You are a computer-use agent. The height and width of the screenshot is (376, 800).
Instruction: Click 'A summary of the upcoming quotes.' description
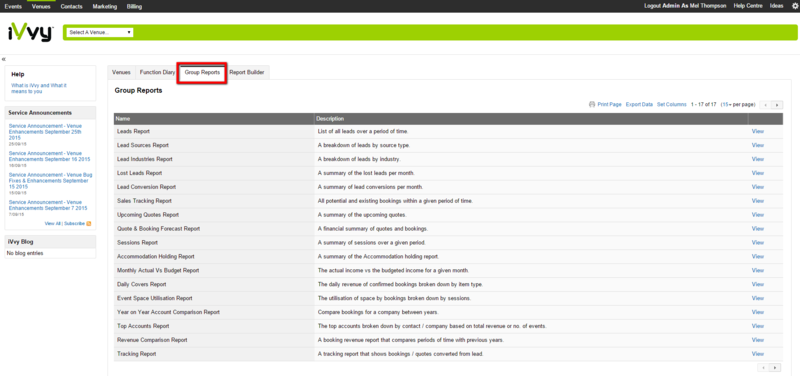[362, 215]
